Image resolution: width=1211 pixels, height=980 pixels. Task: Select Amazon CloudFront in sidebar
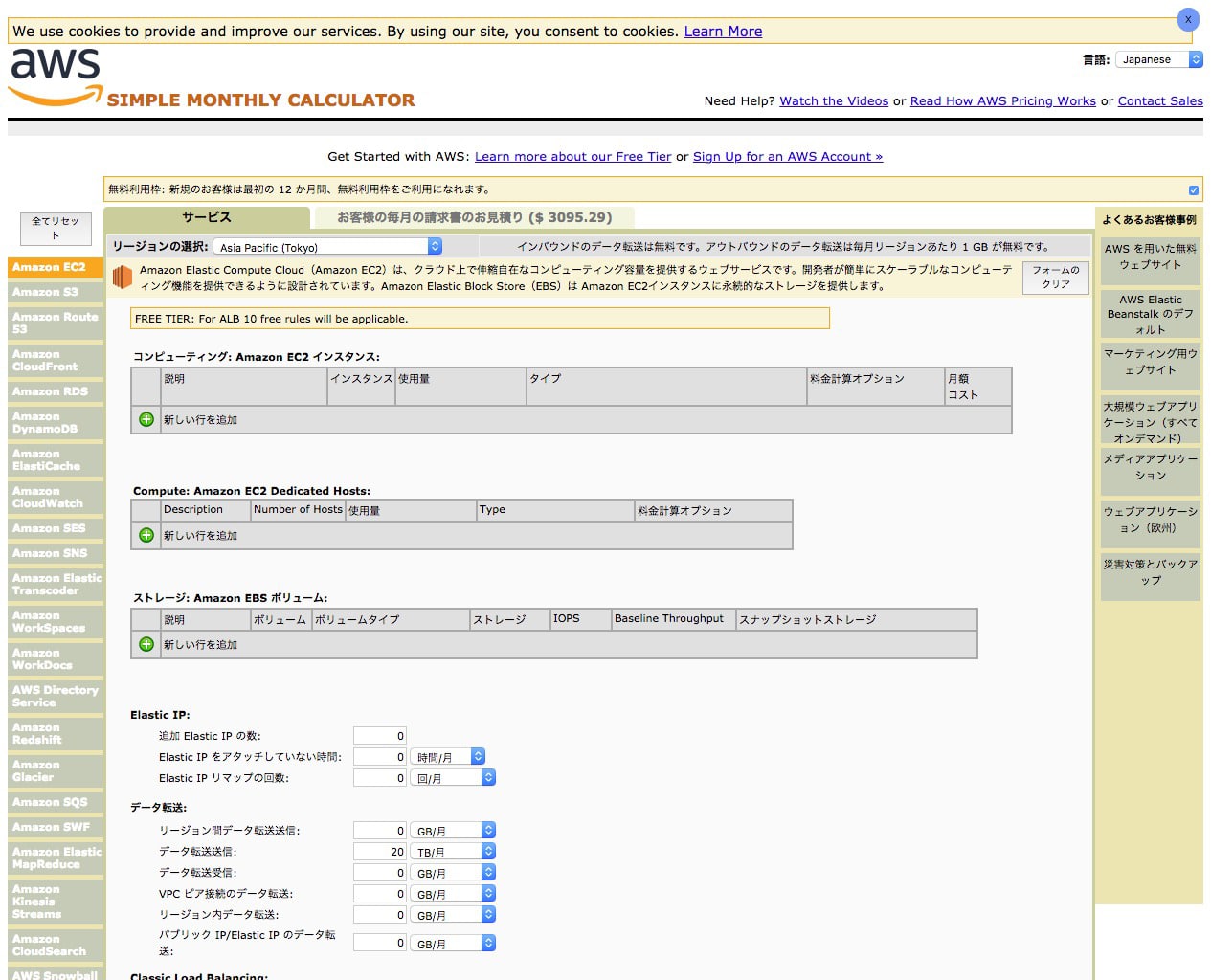[x=56, y=360]
